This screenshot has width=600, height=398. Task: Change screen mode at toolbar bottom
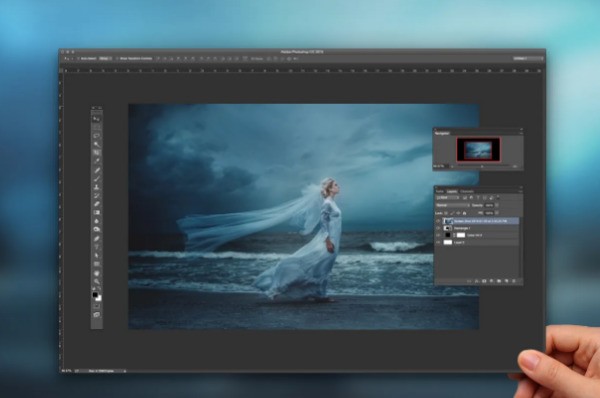[97, 315]
